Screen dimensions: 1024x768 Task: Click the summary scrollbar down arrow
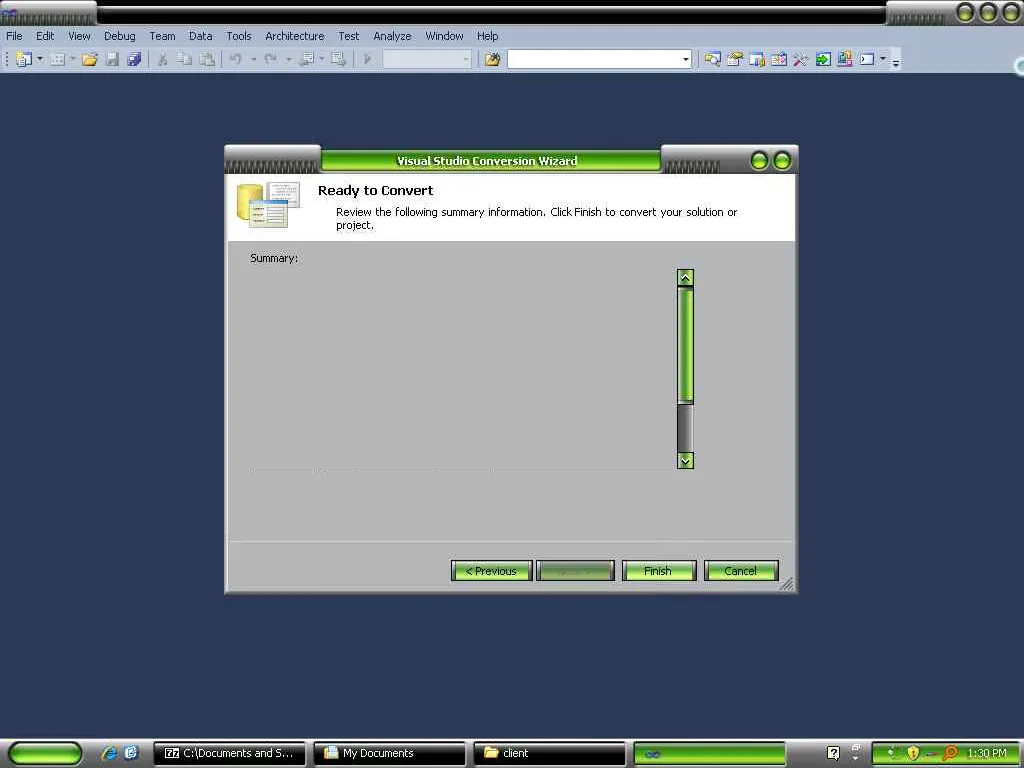(x=685, y=460)
